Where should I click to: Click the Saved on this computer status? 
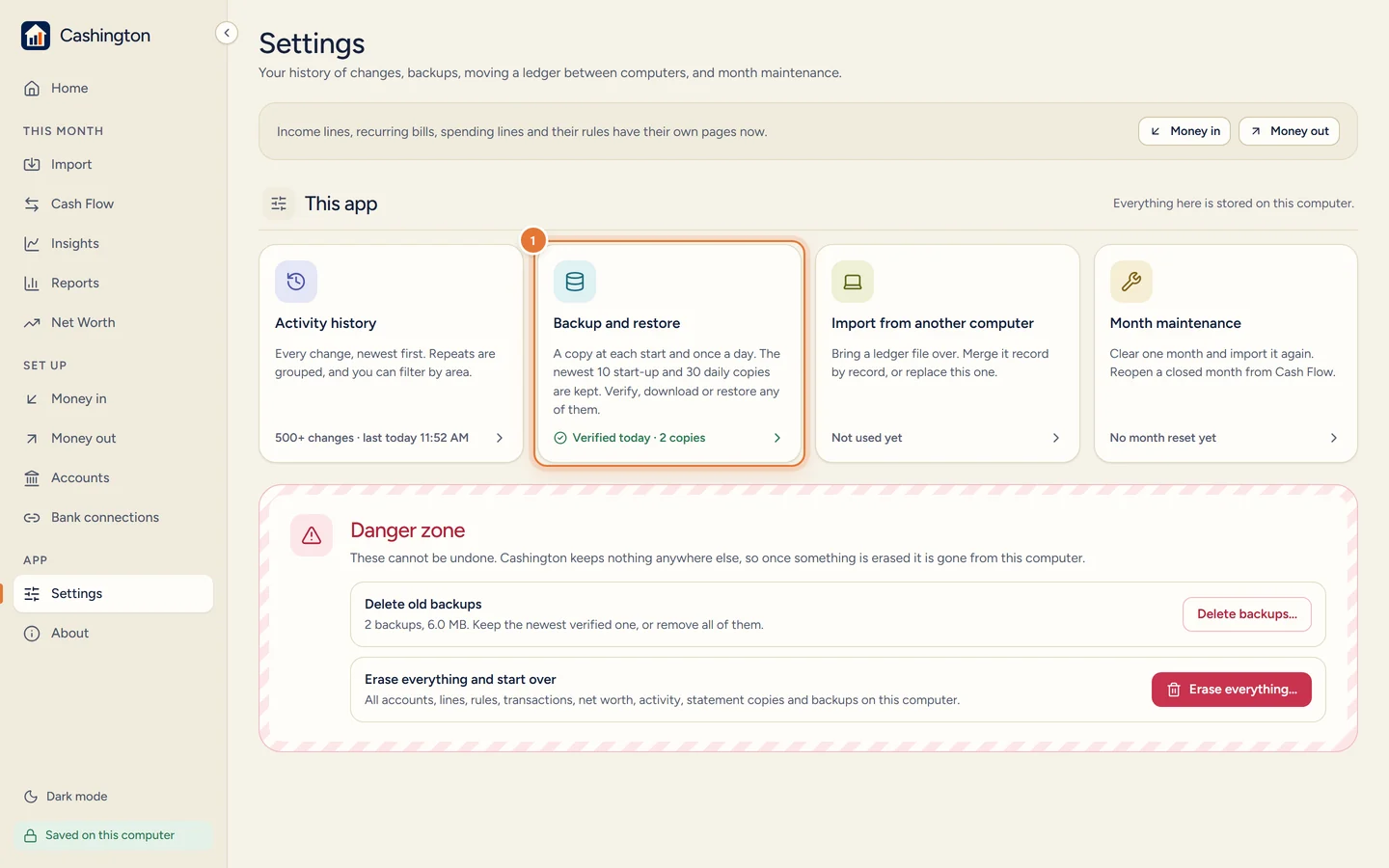point(113,835)
